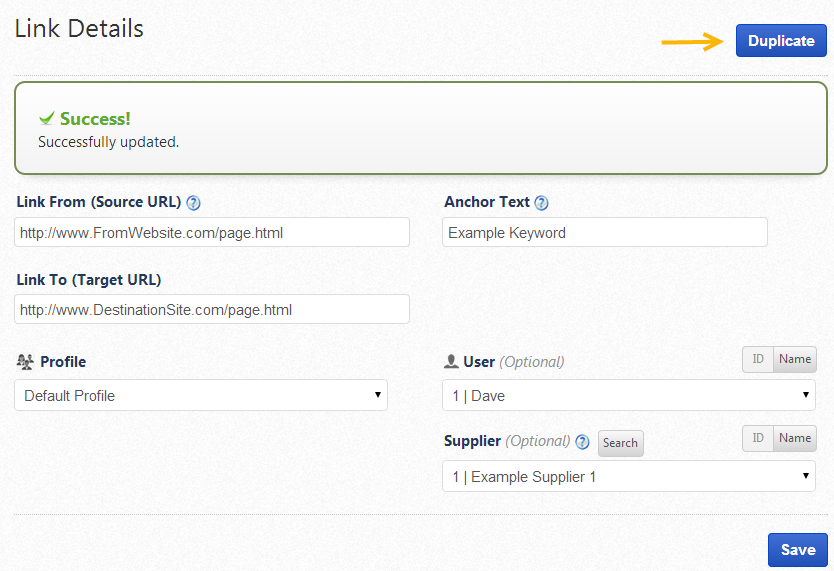Click help icon beside Link From label
The image size is (834, 571).
point(194,202)
